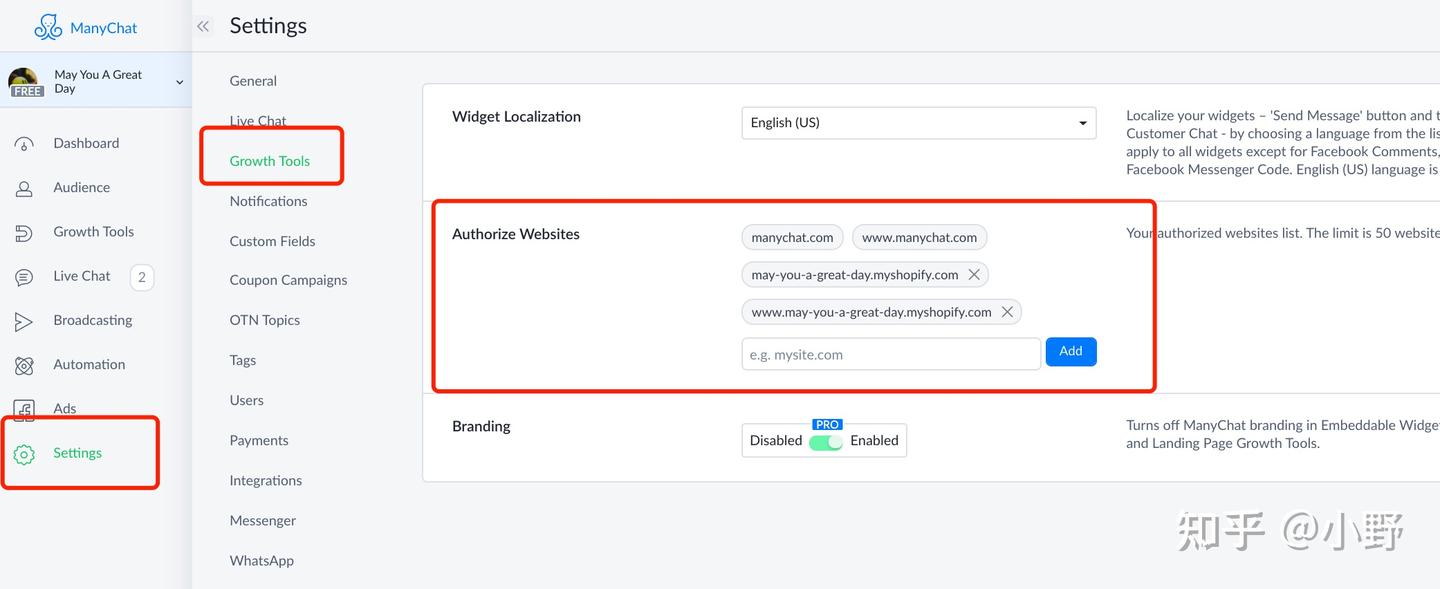
Task: Click the ManyChat logo icon
Action: (x=48, y=27)
